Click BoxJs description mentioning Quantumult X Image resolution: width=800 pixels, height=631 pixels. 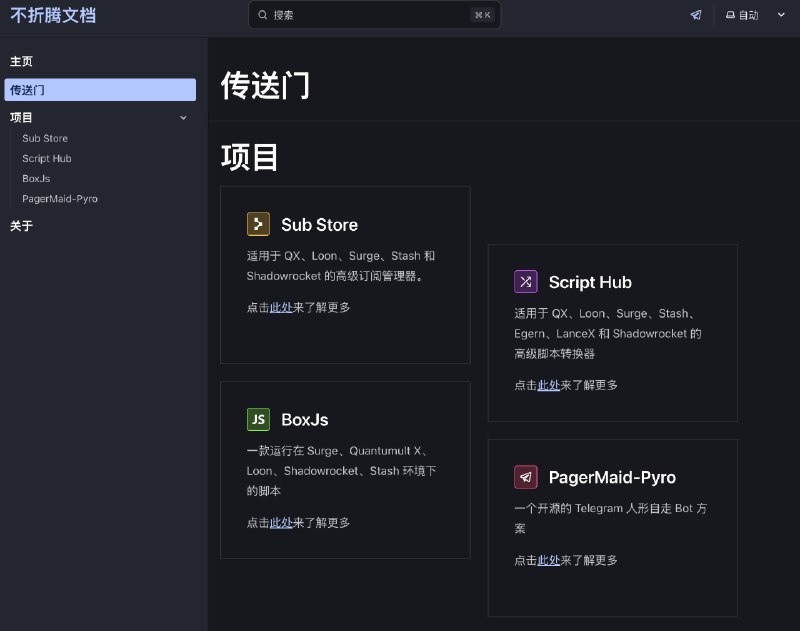(x=341, y=471)
